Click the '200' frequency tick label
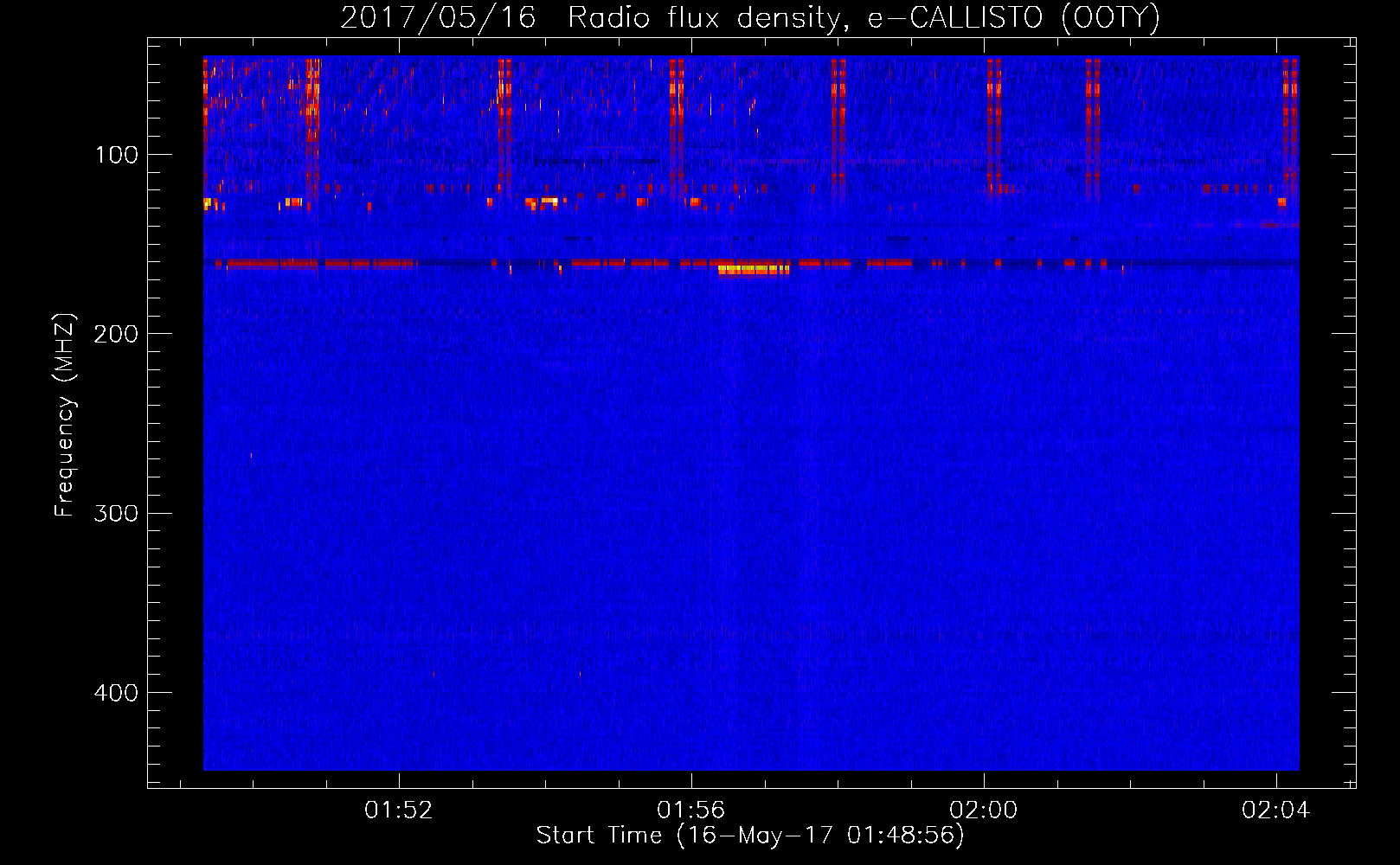 [116, 334]
